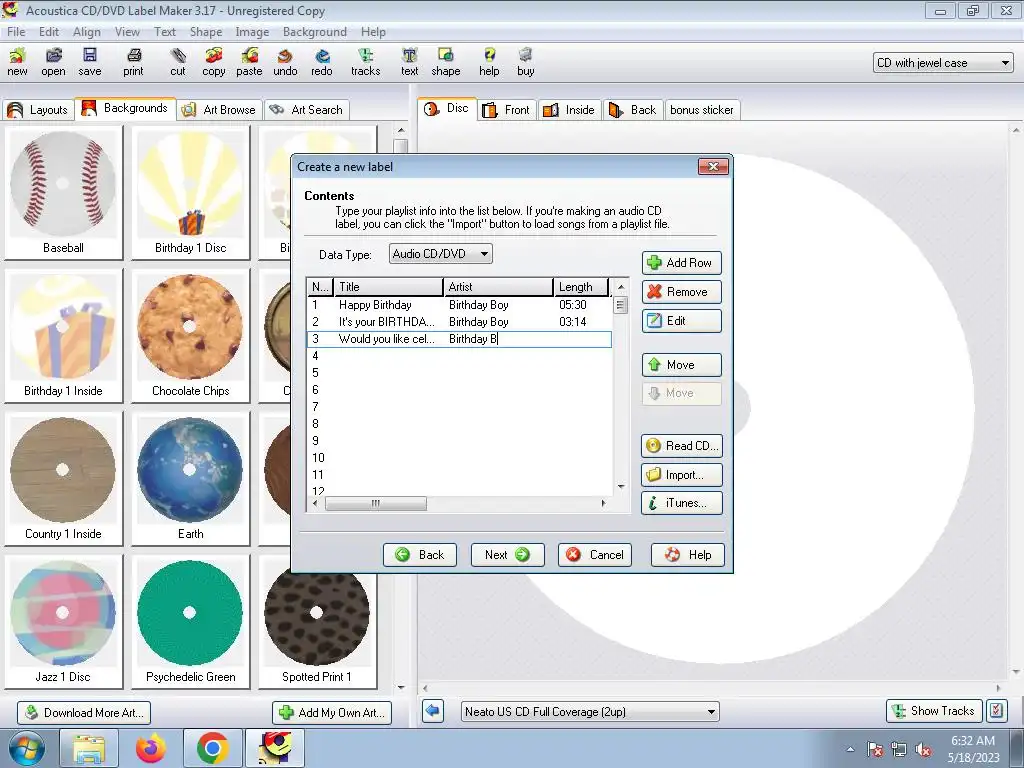
Task: Select the Earth background thumbnail
Action: [x=190, y=479]
